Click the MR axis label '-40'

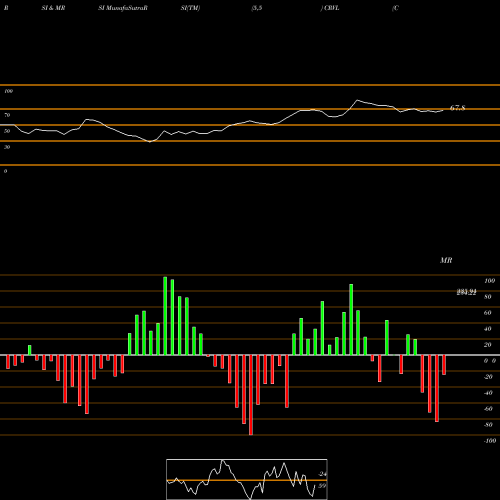click(488, 393)
